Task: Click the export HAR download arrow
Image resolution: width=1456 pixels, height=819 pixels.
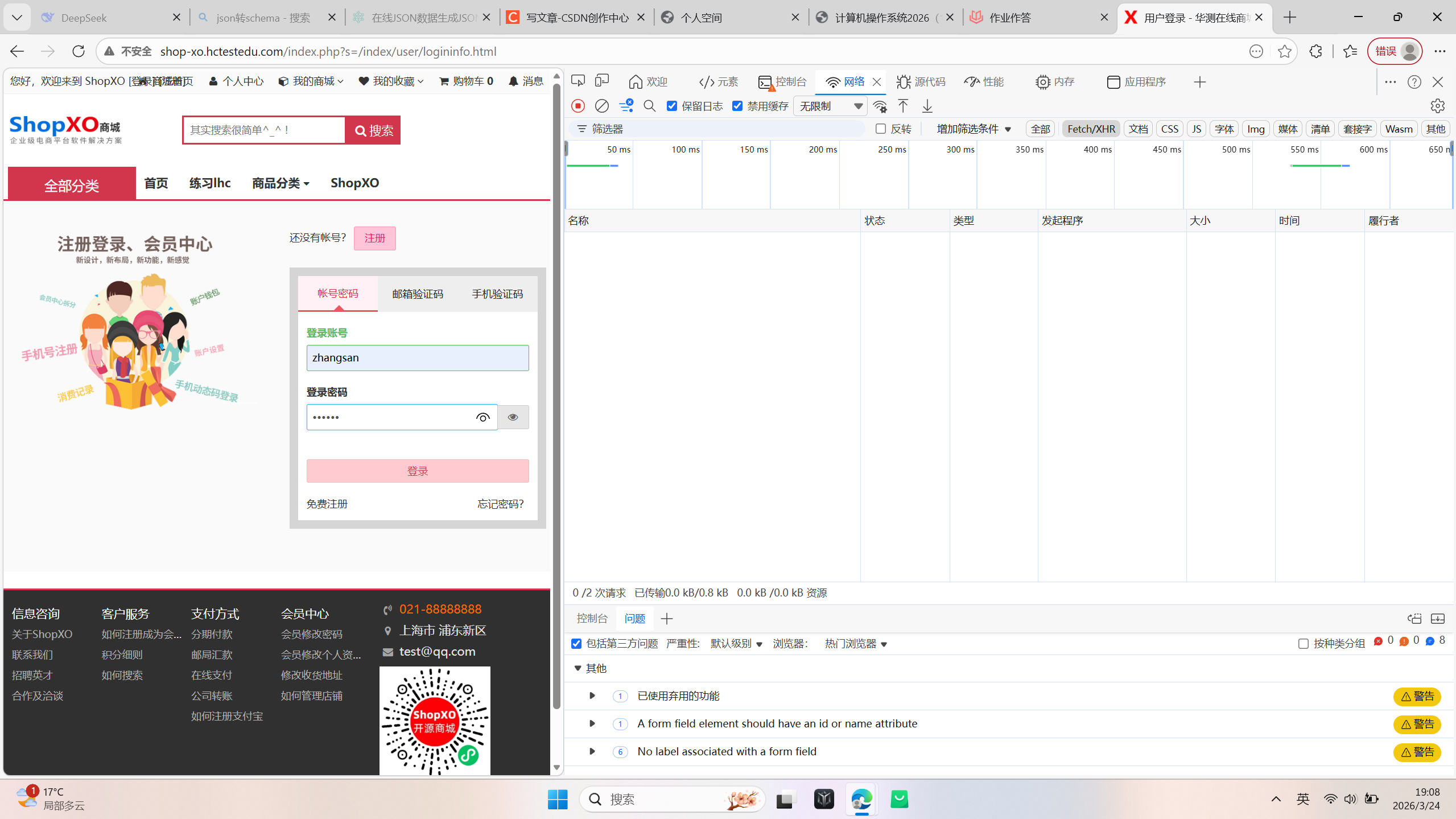Action: pyautogui.click(x=927, y=106)
